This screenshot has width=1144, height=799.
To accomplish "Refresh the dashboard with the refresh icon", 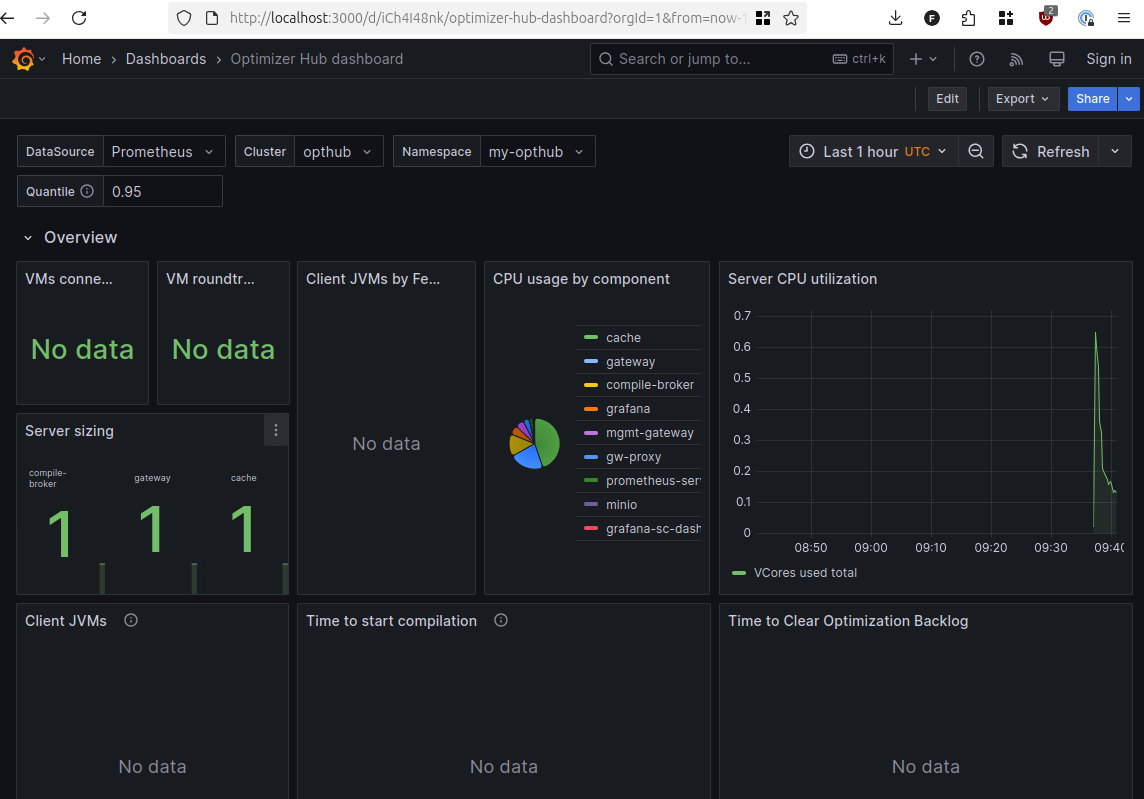I will (1050, 151).
